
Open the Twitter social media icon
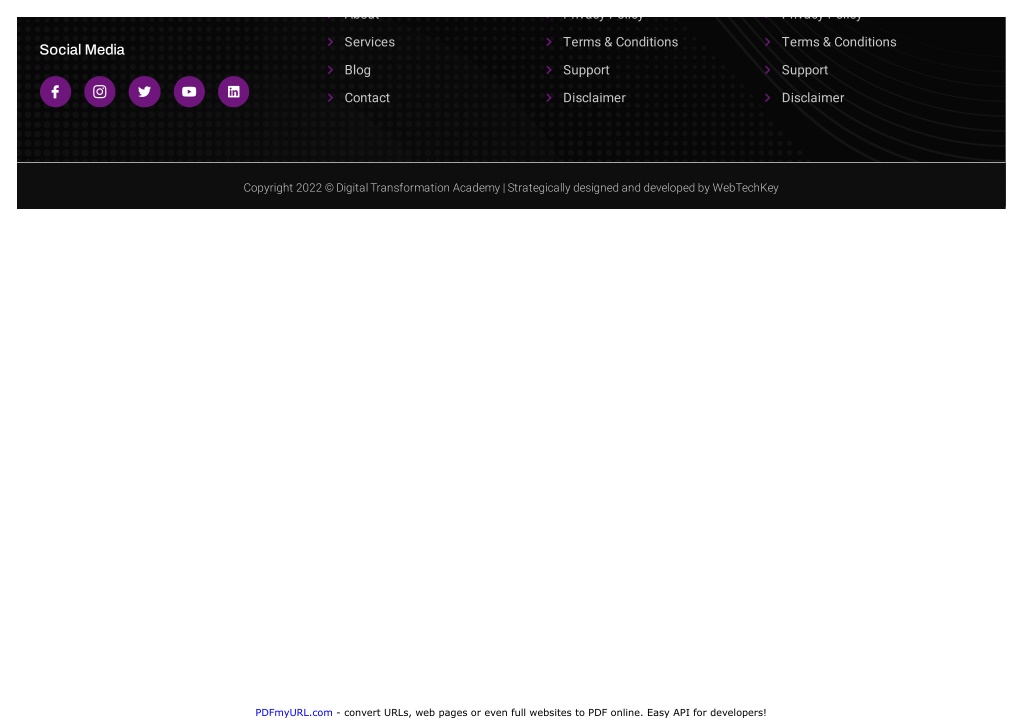click(144, 91)
